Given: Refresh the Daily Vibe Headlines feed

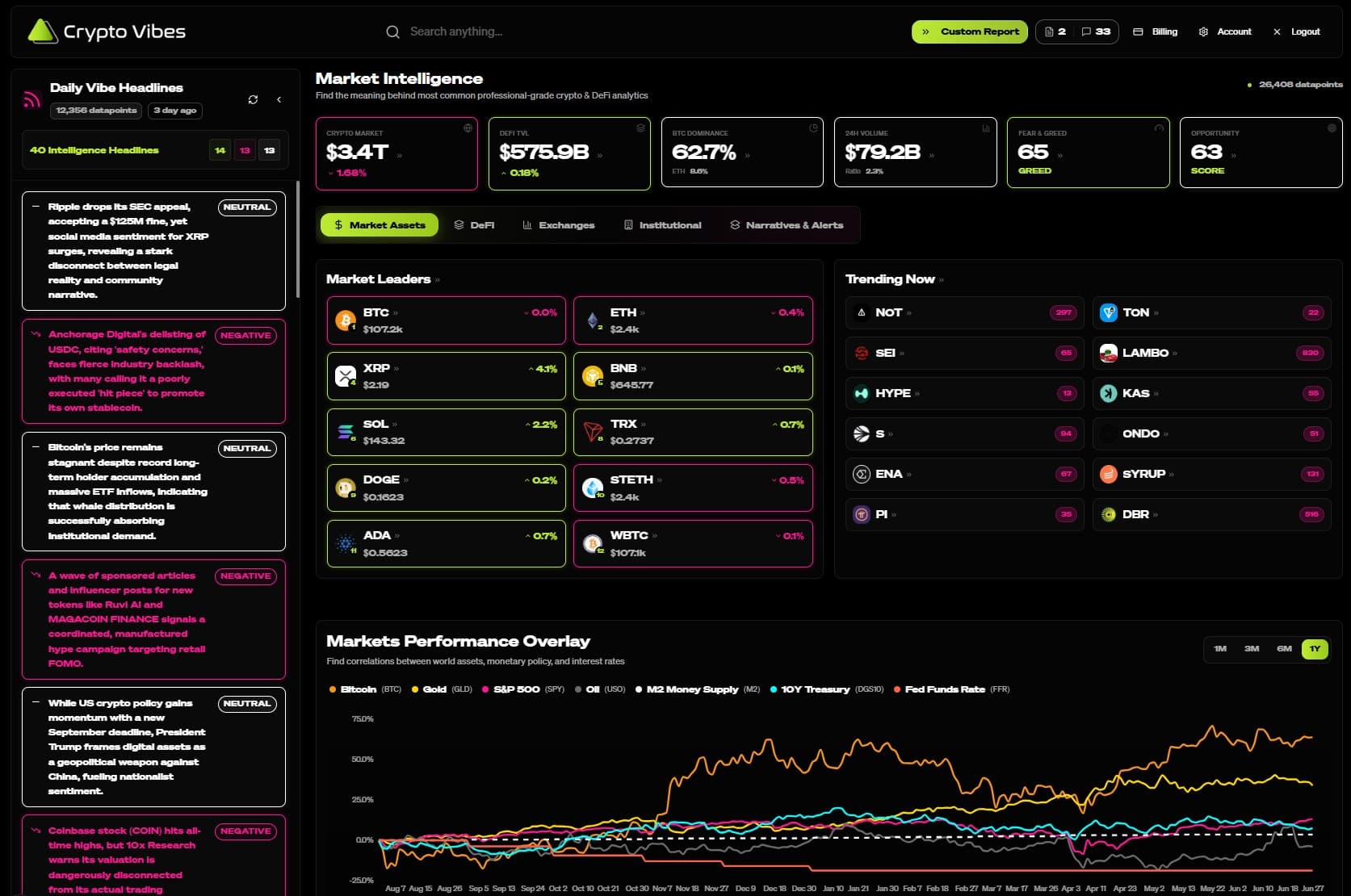Looking at the screenshot, I should click(x=254, y=98).
